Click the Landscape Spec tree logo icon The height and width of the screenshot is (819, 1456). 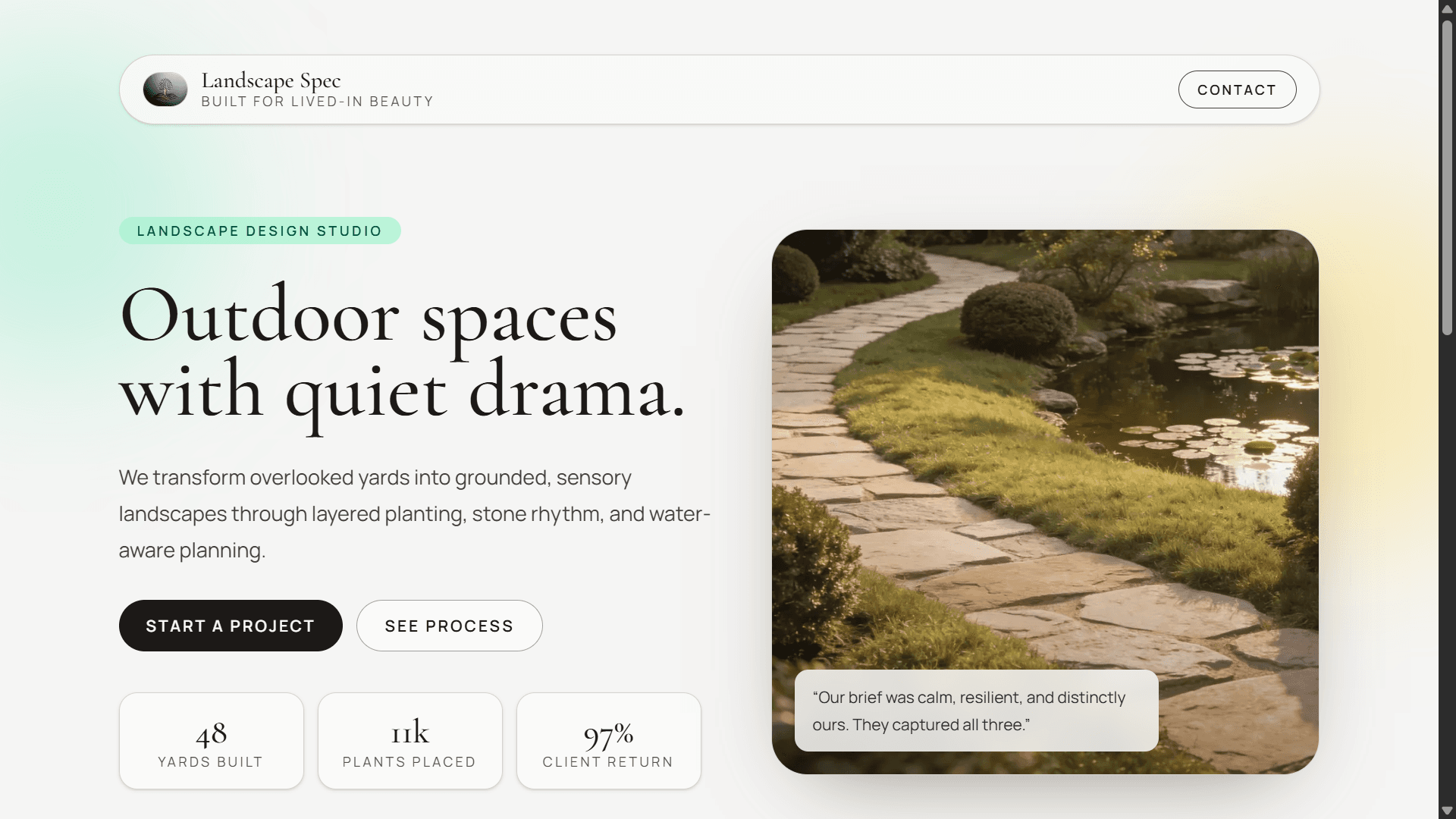tap(165, 89)
